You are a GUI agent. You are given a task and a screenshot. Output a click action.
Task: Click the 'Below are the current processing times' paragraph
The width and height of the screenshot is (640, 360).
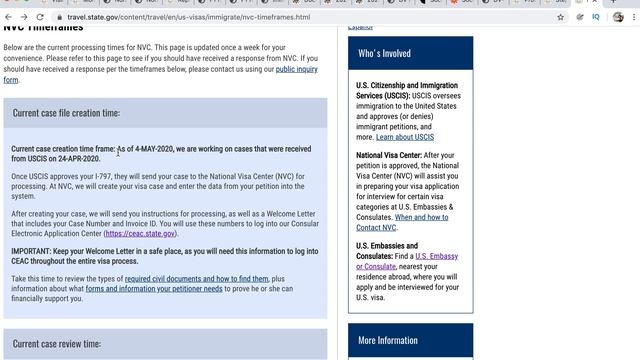click(x=160, y=64)
